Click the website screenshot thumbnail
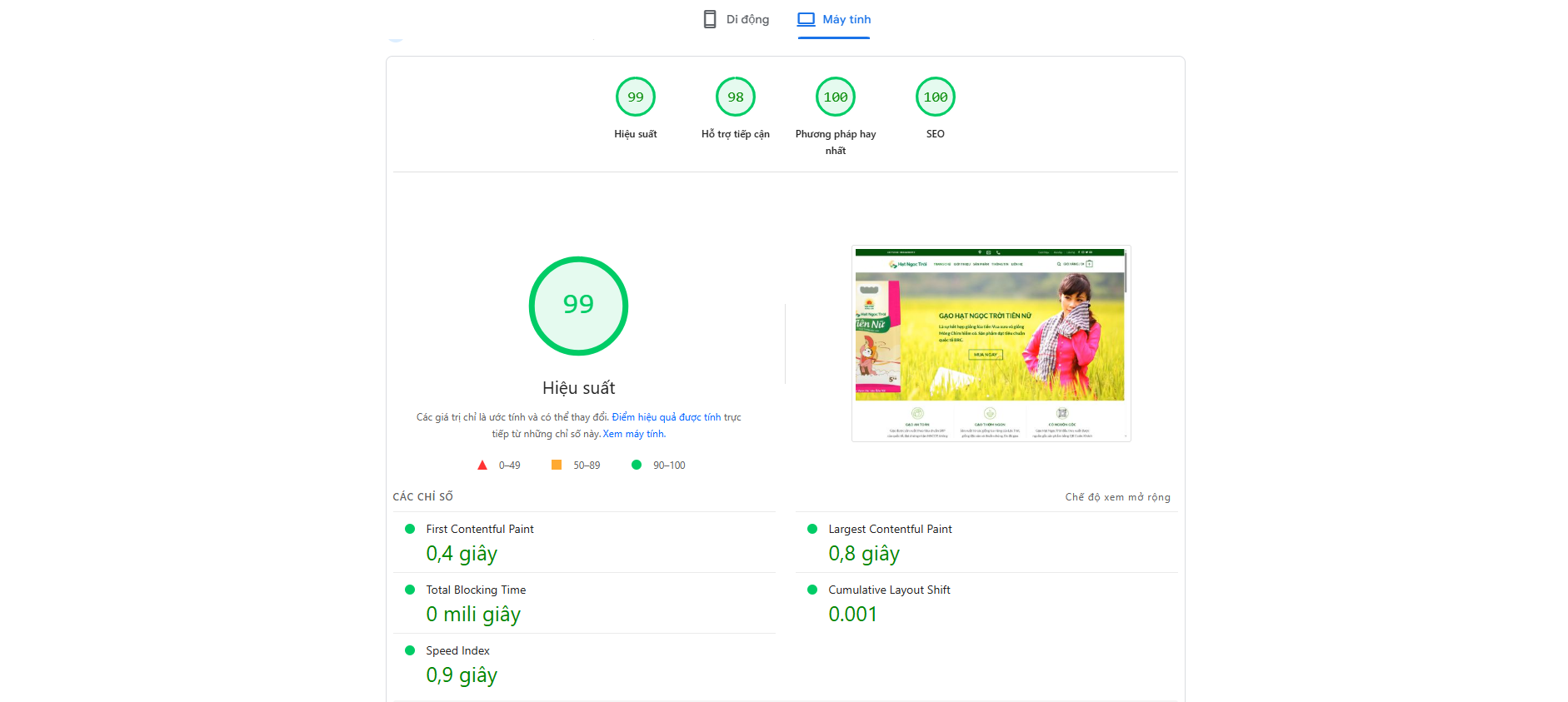The width and height of the screenshot is (1568, 702). pos(991,343)
